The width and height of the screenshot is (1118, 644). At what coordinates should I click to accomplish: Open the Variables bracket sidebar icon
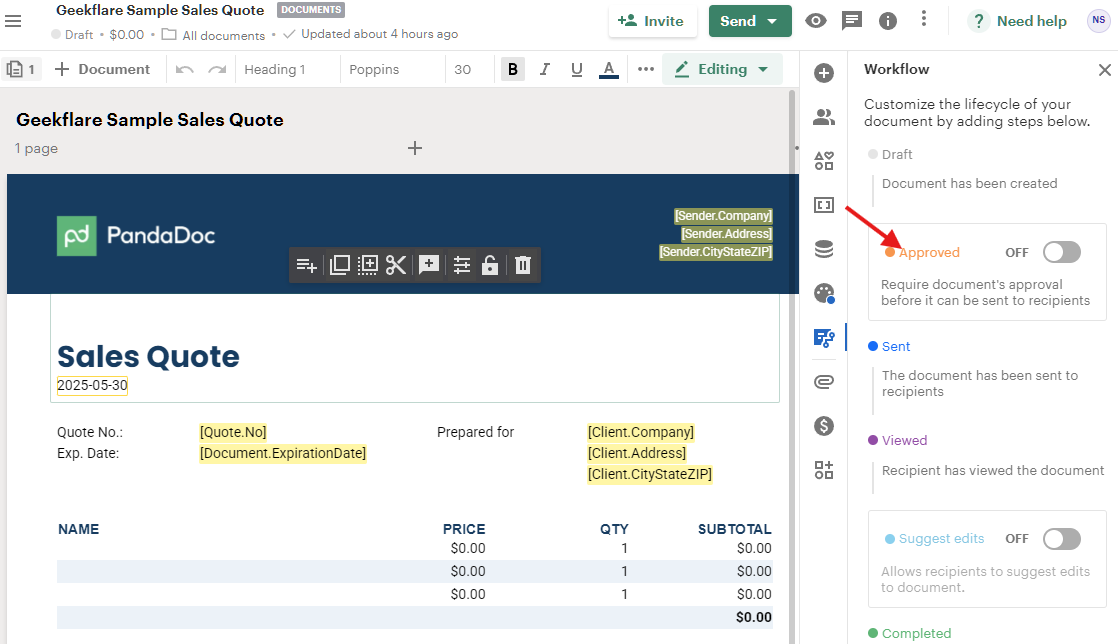click(824, 205)
